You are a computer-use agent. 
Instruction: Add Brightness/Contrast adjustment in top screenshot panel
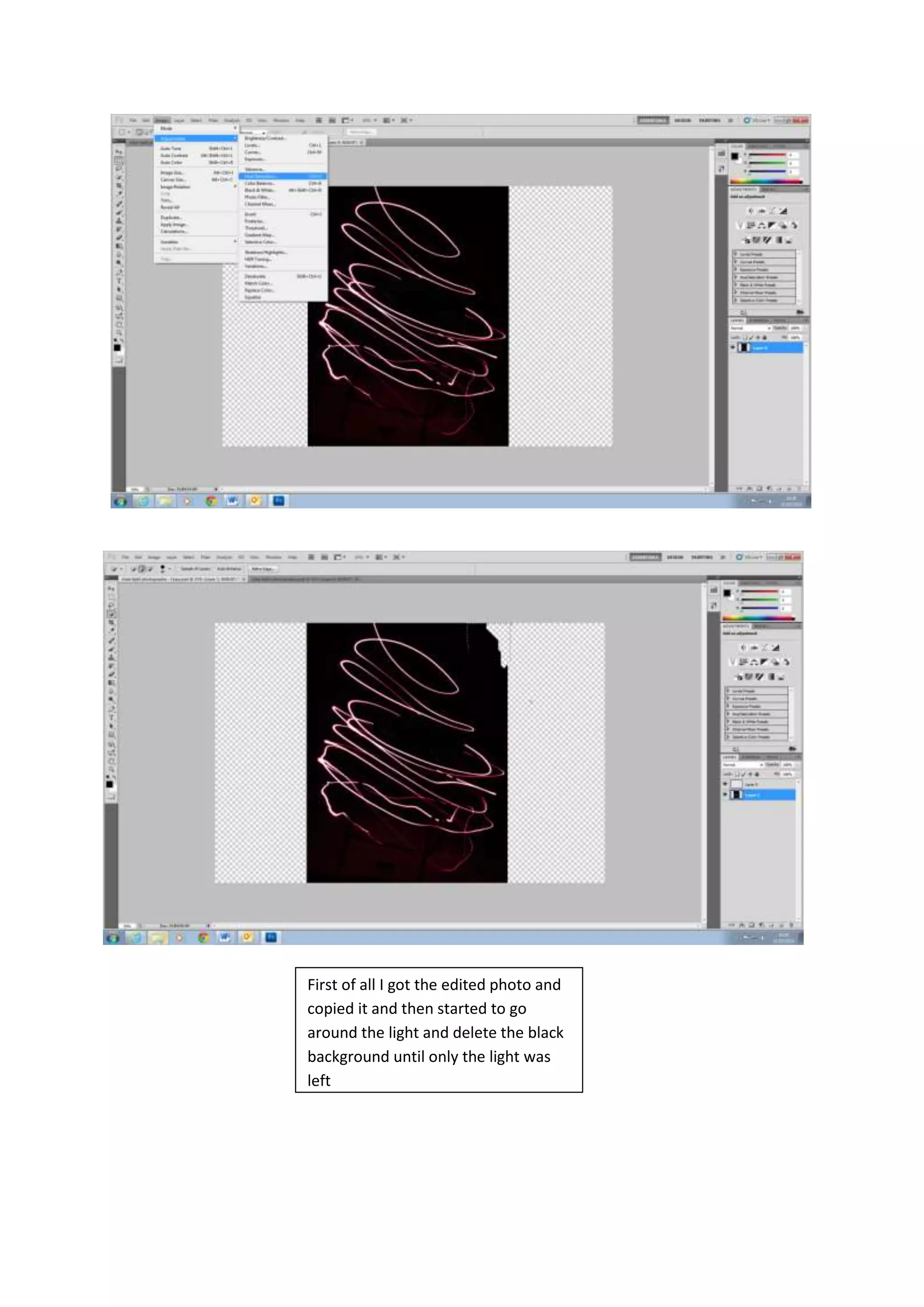(x=750, y=211)
